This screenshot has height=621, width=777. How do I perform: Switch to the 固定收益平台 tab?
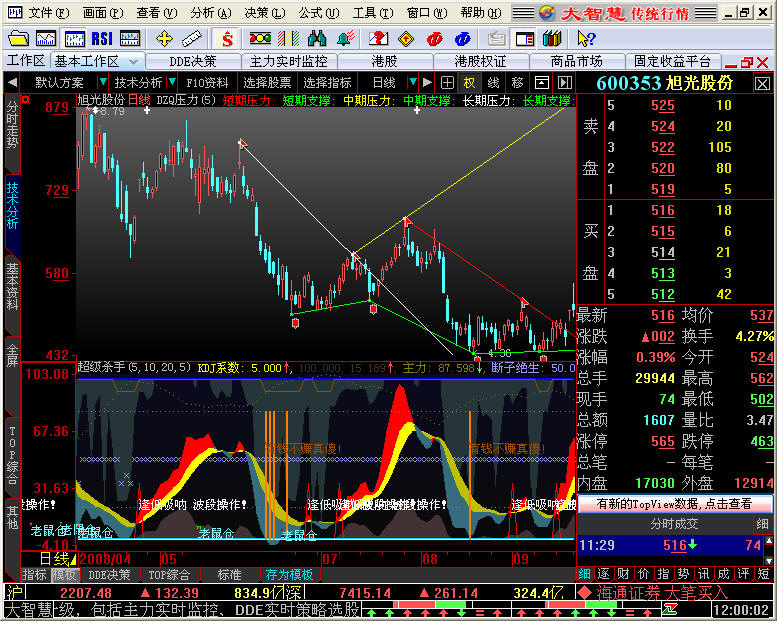(x=672, y=61)
